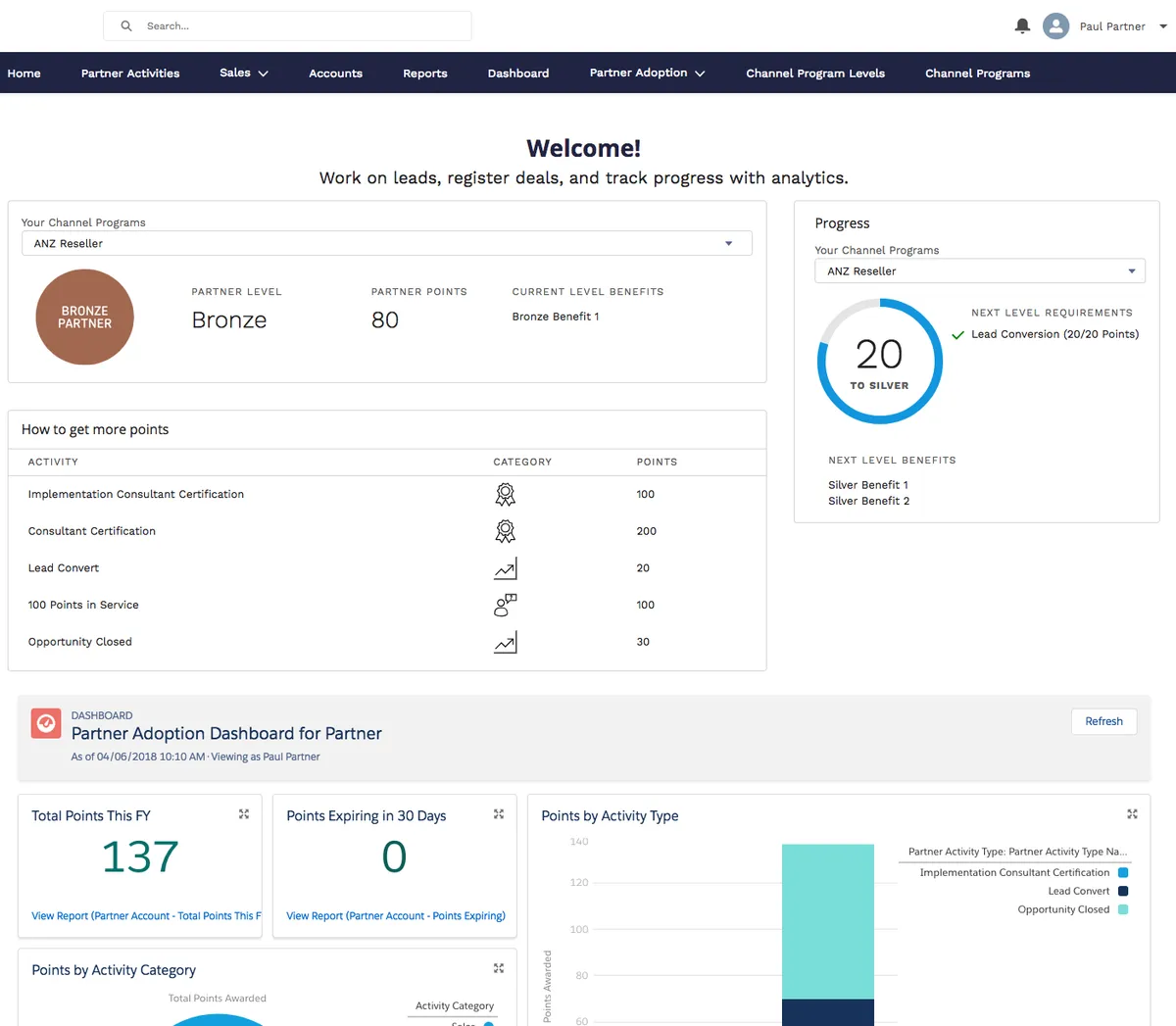Click the Refresh button
The image size is (1176, 1026).
tap(1103, 721)
